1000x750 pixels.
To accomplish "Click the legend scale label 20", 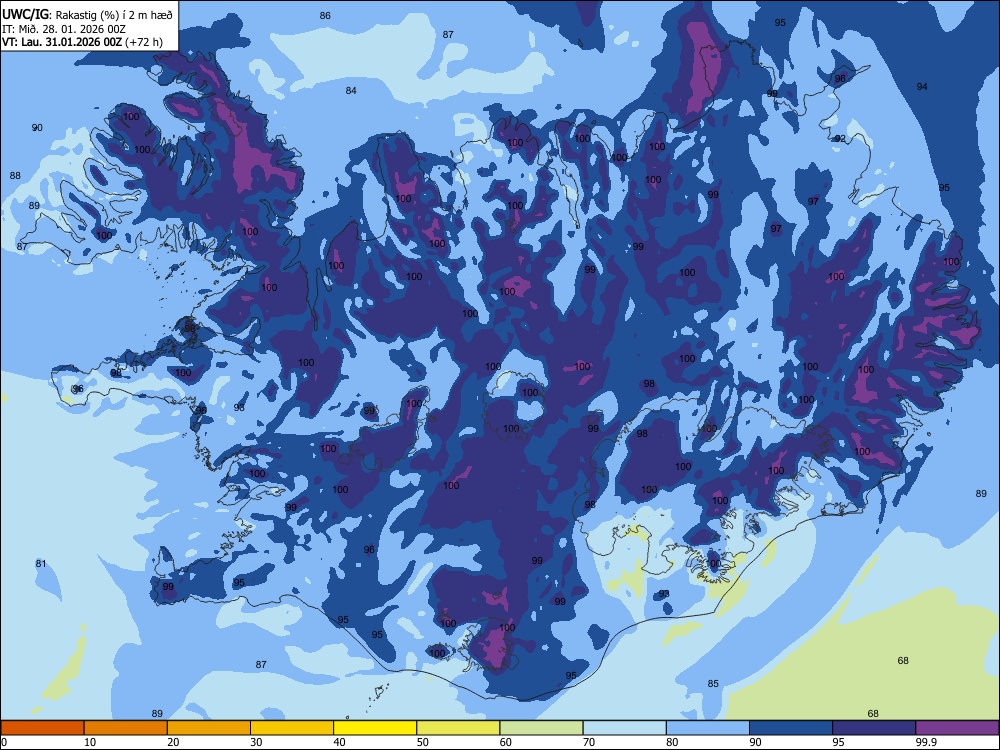I will pyautogui.click(x=173, y=742).
